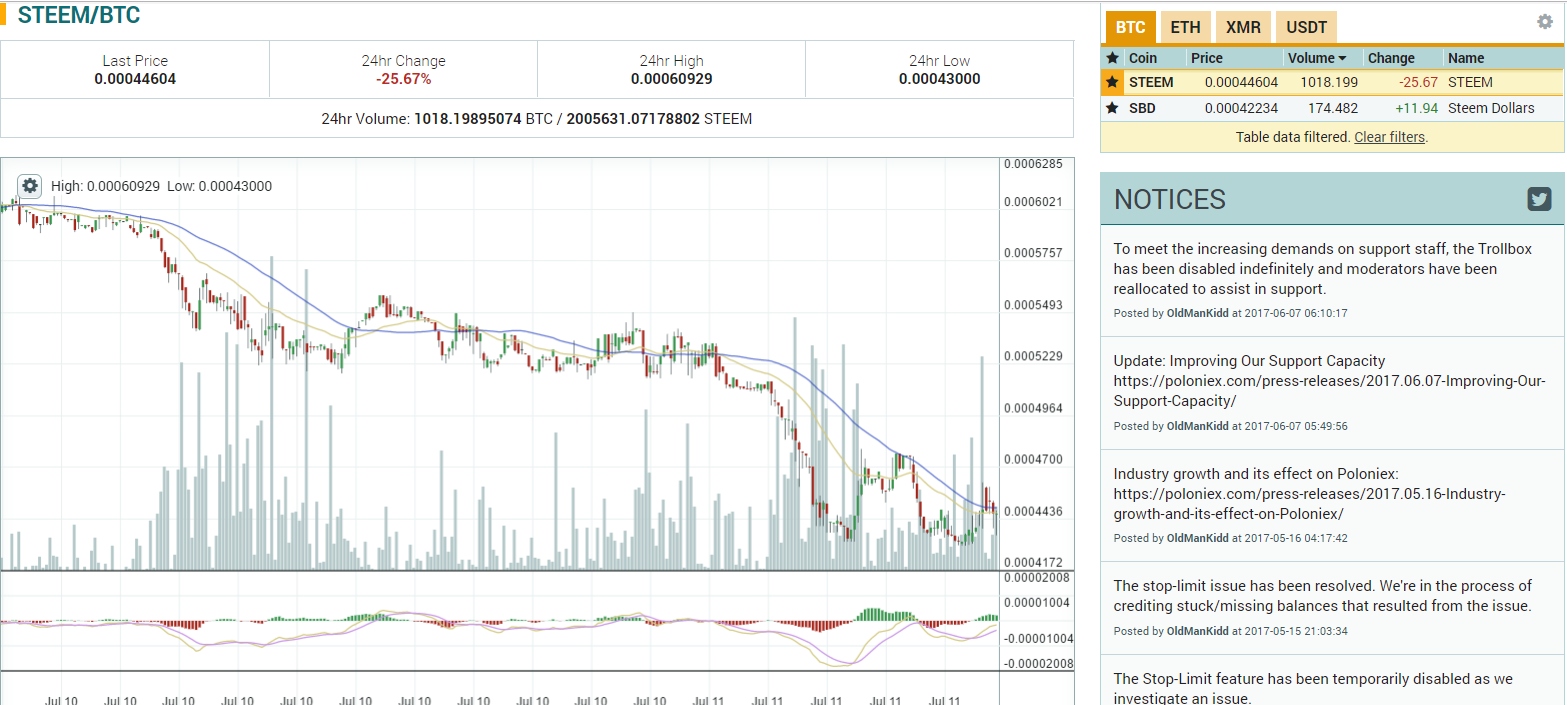
Task: Toggle star favorite for SBD row
Action: click(x=1112, y=108)
